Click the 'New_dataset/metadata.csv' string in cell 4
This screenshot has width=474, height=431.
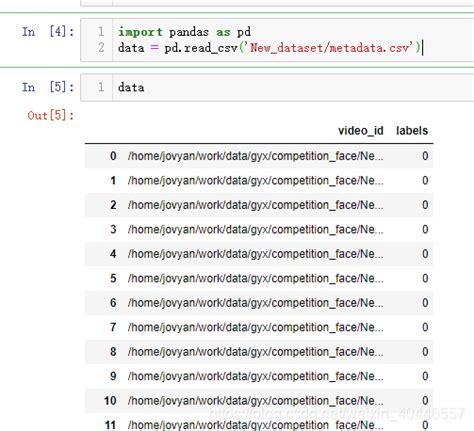329,48
